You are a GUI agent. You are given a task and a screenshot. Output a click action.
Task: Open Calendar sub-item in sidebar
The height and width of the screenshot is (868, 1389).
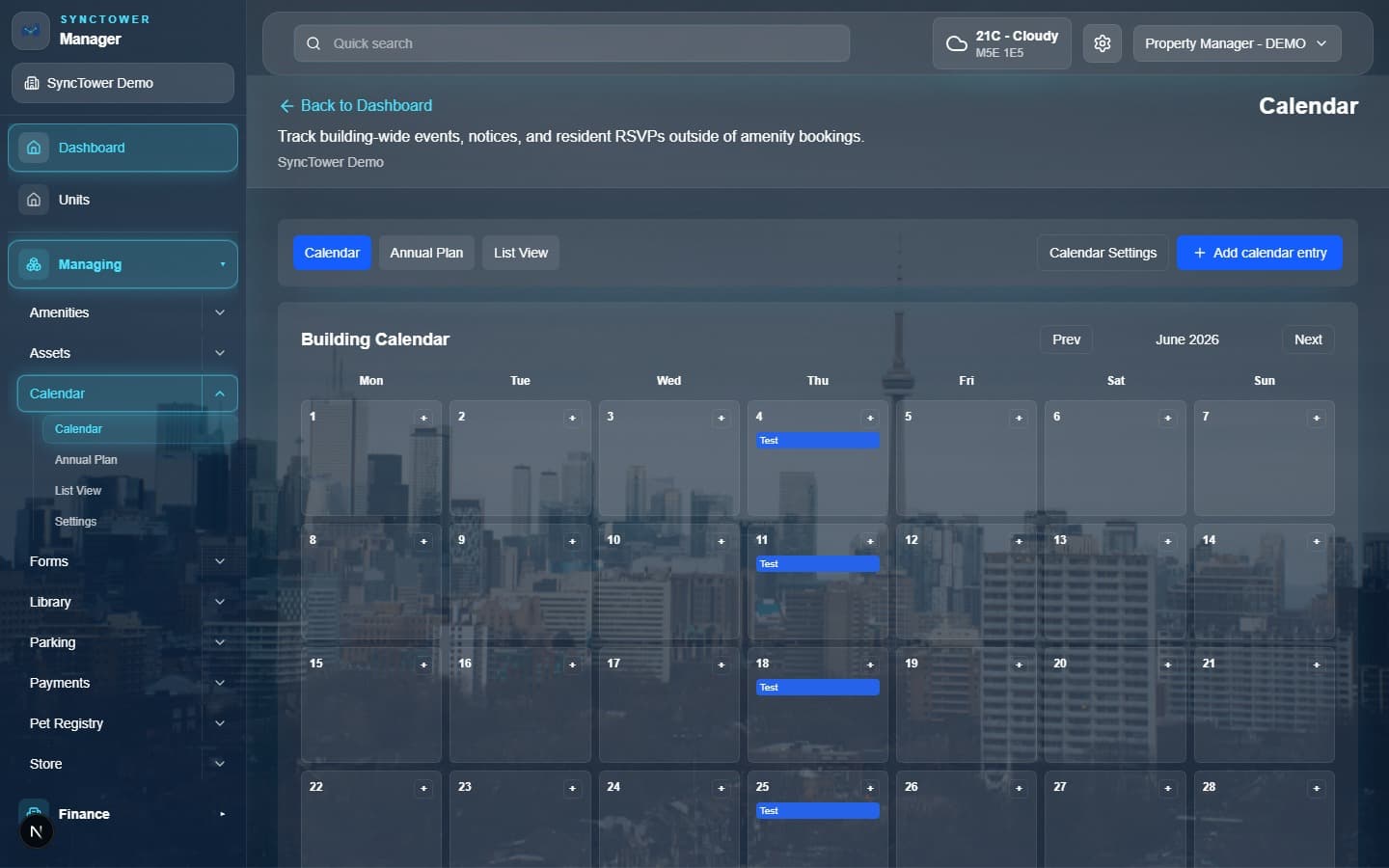coord(139,429)
